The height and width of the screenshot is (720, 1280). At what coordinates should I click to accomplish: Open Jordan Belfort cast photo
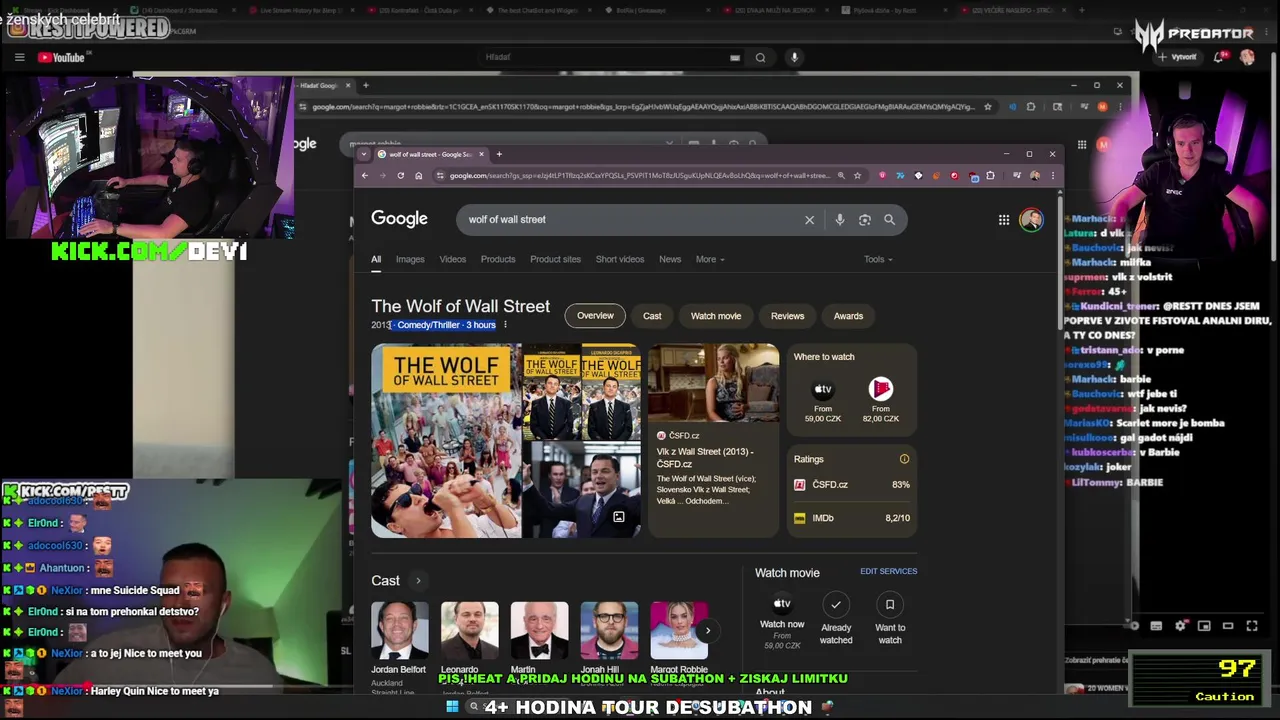point(399,631)
